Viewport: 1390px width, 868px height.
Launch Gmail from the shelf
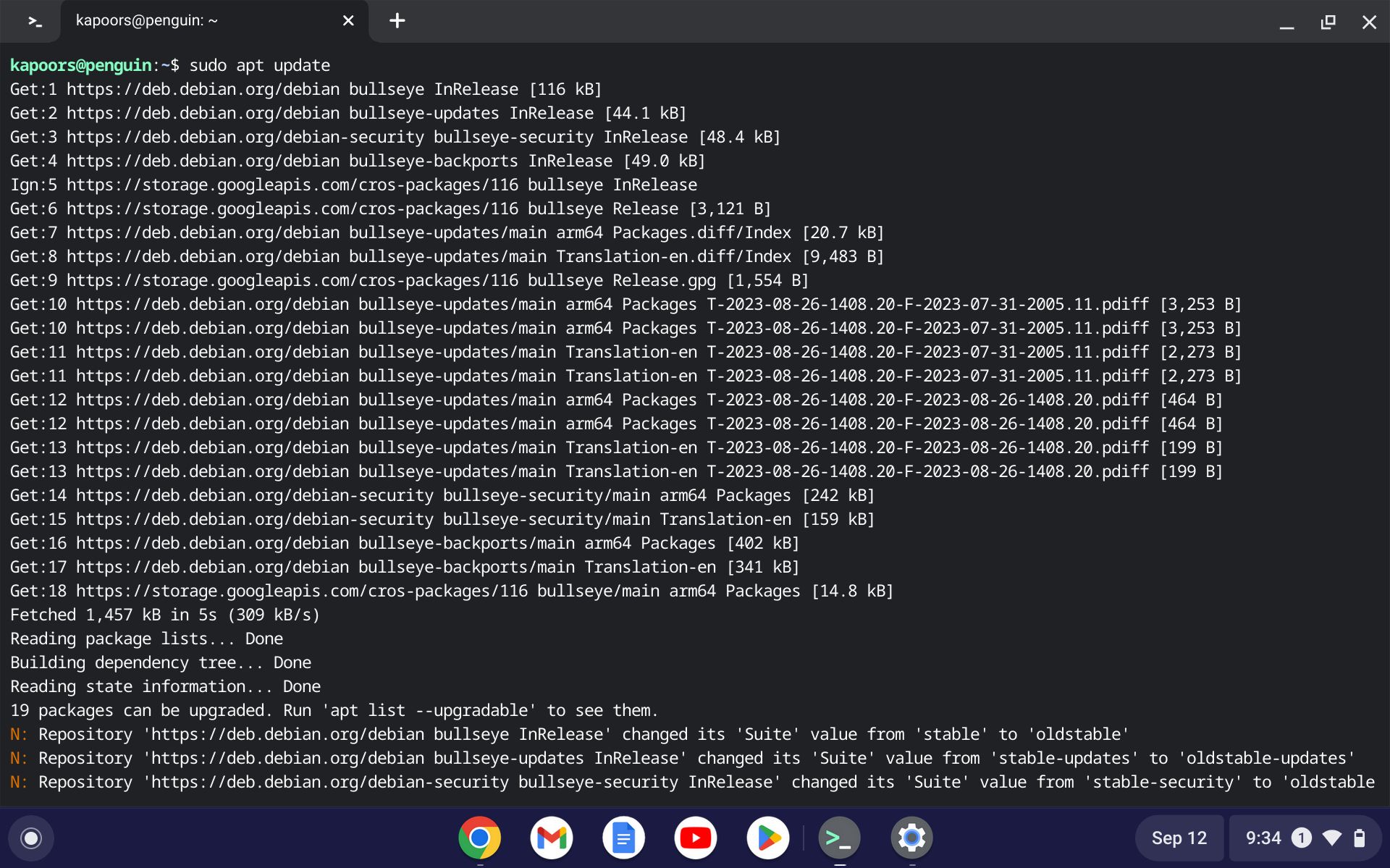[551, 838]
